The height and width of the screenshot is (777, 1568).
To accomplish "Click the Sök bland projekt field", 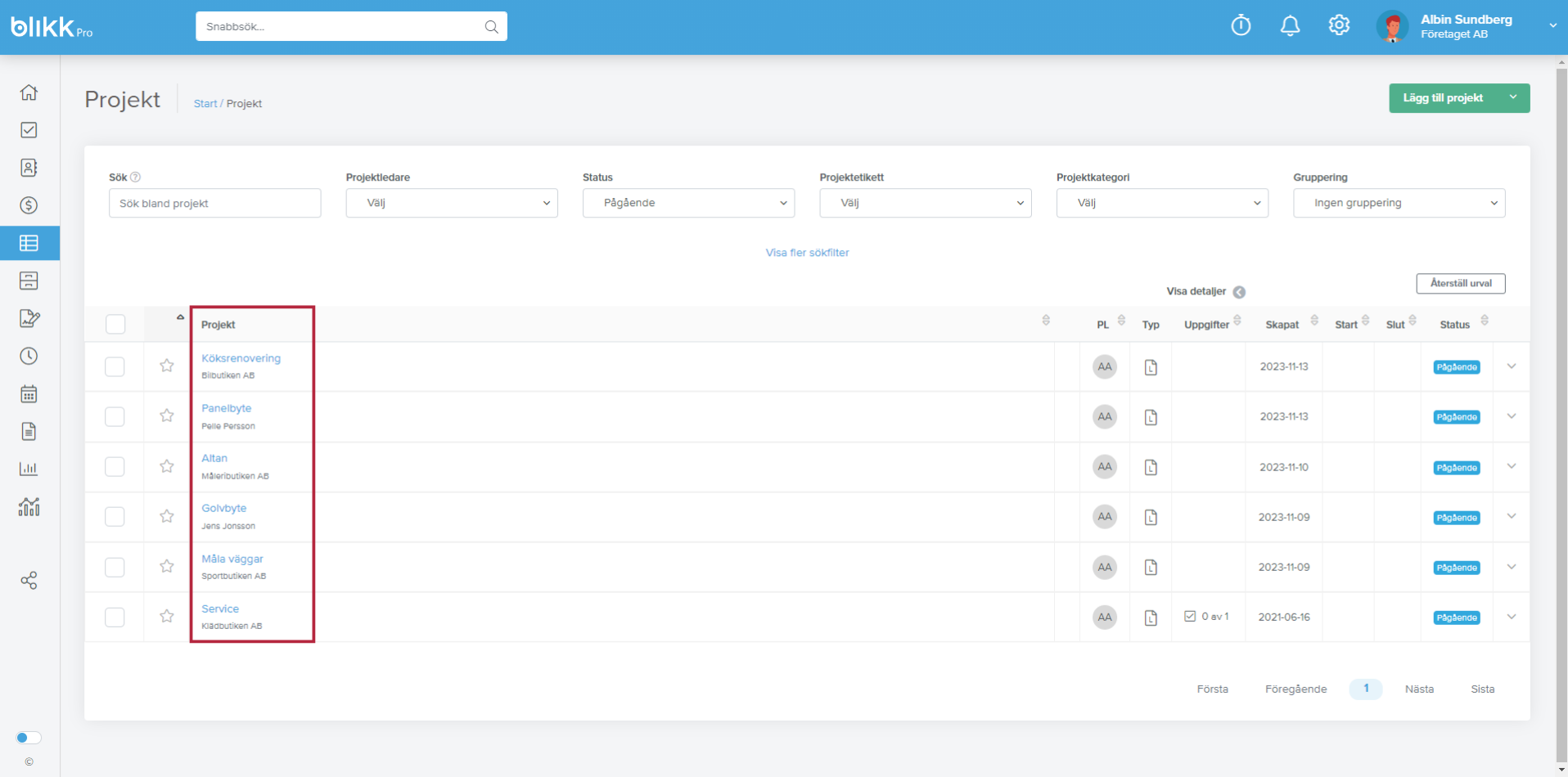I will point(214,203).
